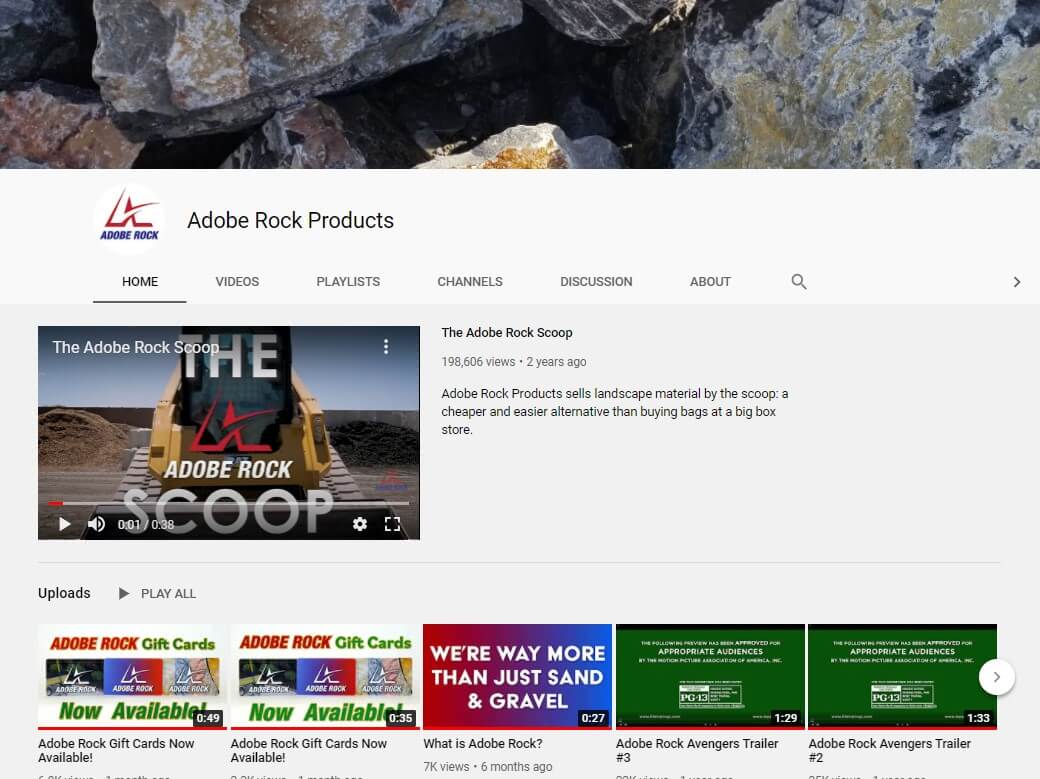The image size is (1040, 779).
Task: Open the VIDEOS tab
Action: (x=237, y=281)
